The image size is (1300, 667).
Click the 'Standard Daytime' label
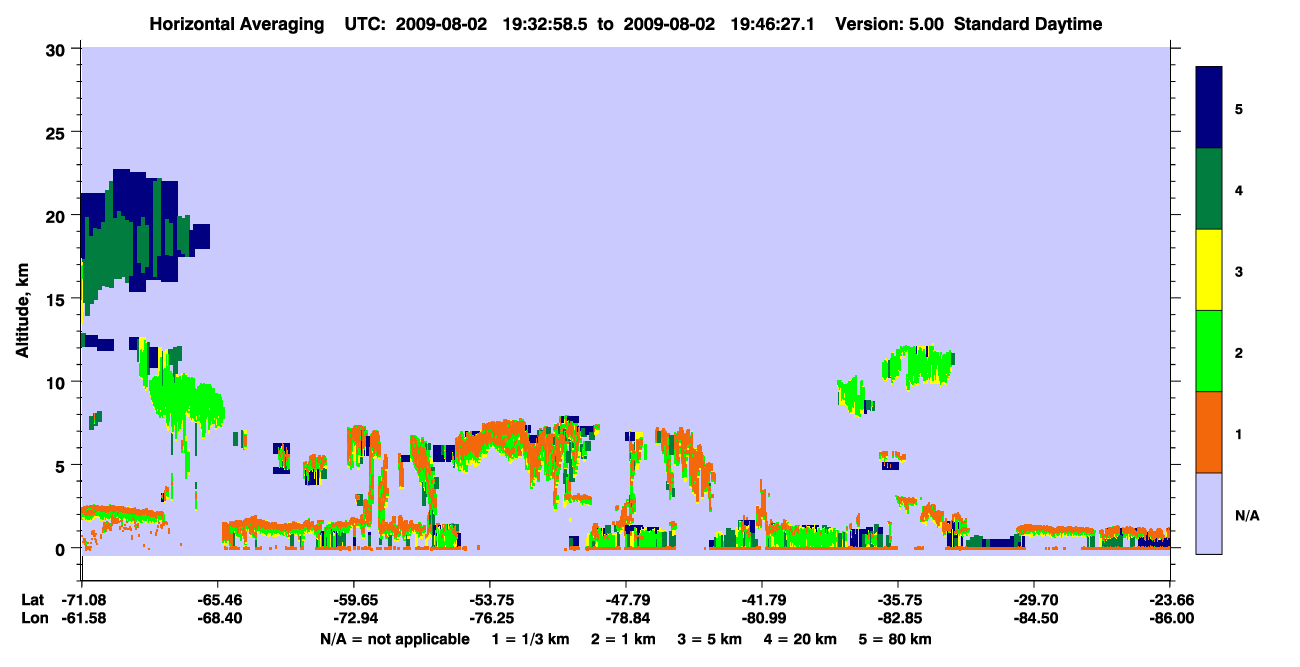(1028, 24)
